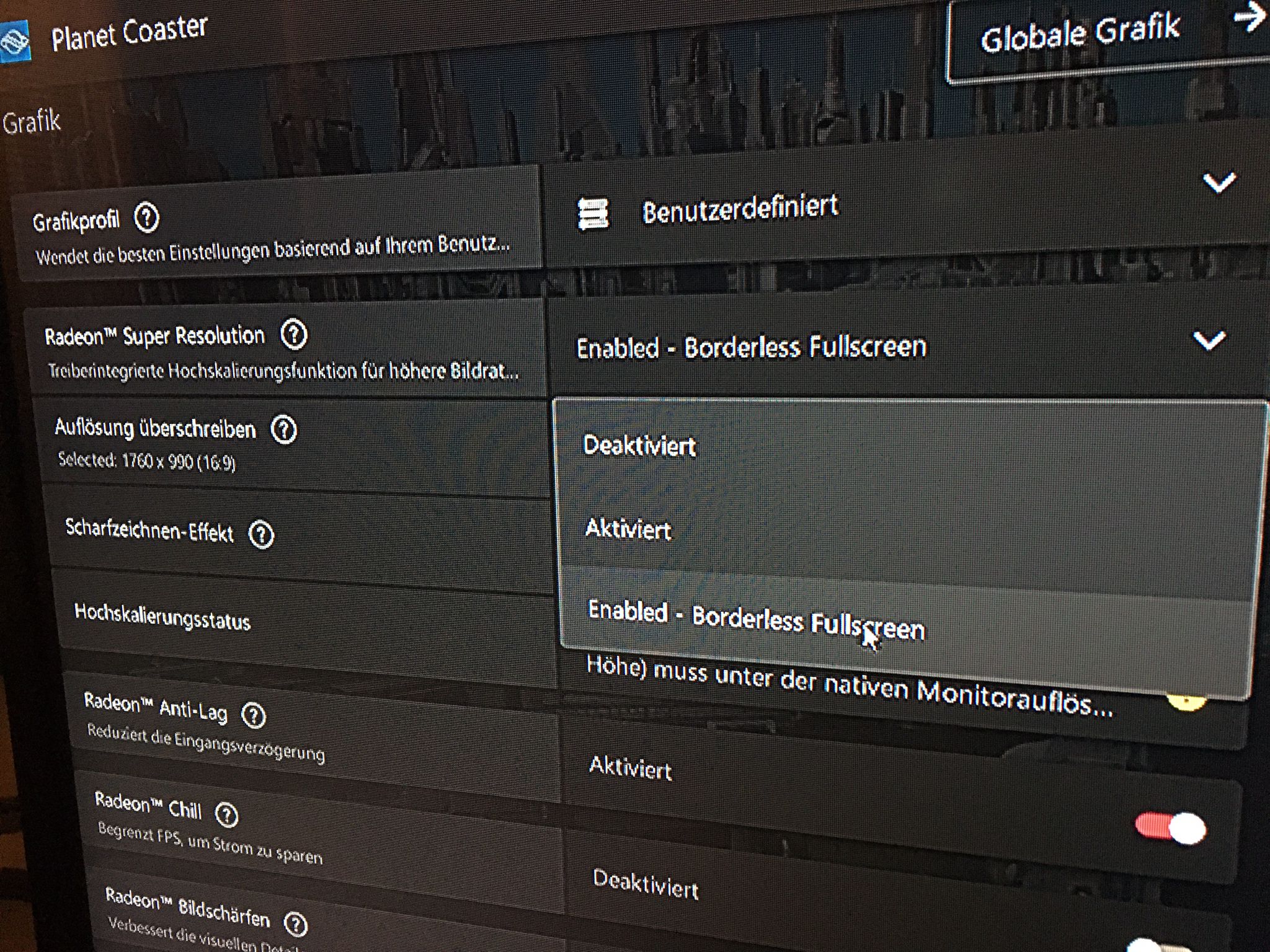Viewport: 1270px width, 952px height.
Task: Show help for Radeon Chill
Action: [226, 815]
